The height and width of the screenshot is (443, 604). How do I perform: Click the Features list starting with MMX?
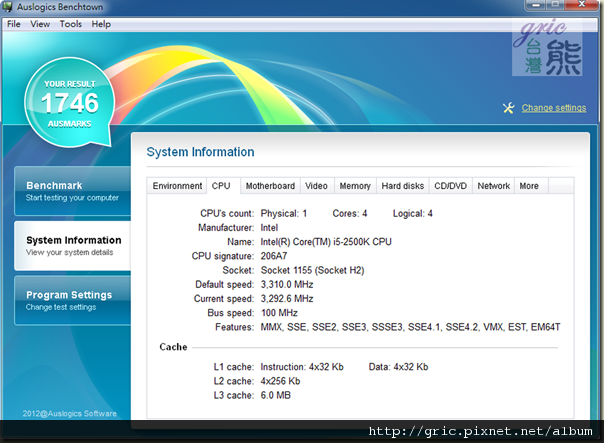(x=410, y=327)
